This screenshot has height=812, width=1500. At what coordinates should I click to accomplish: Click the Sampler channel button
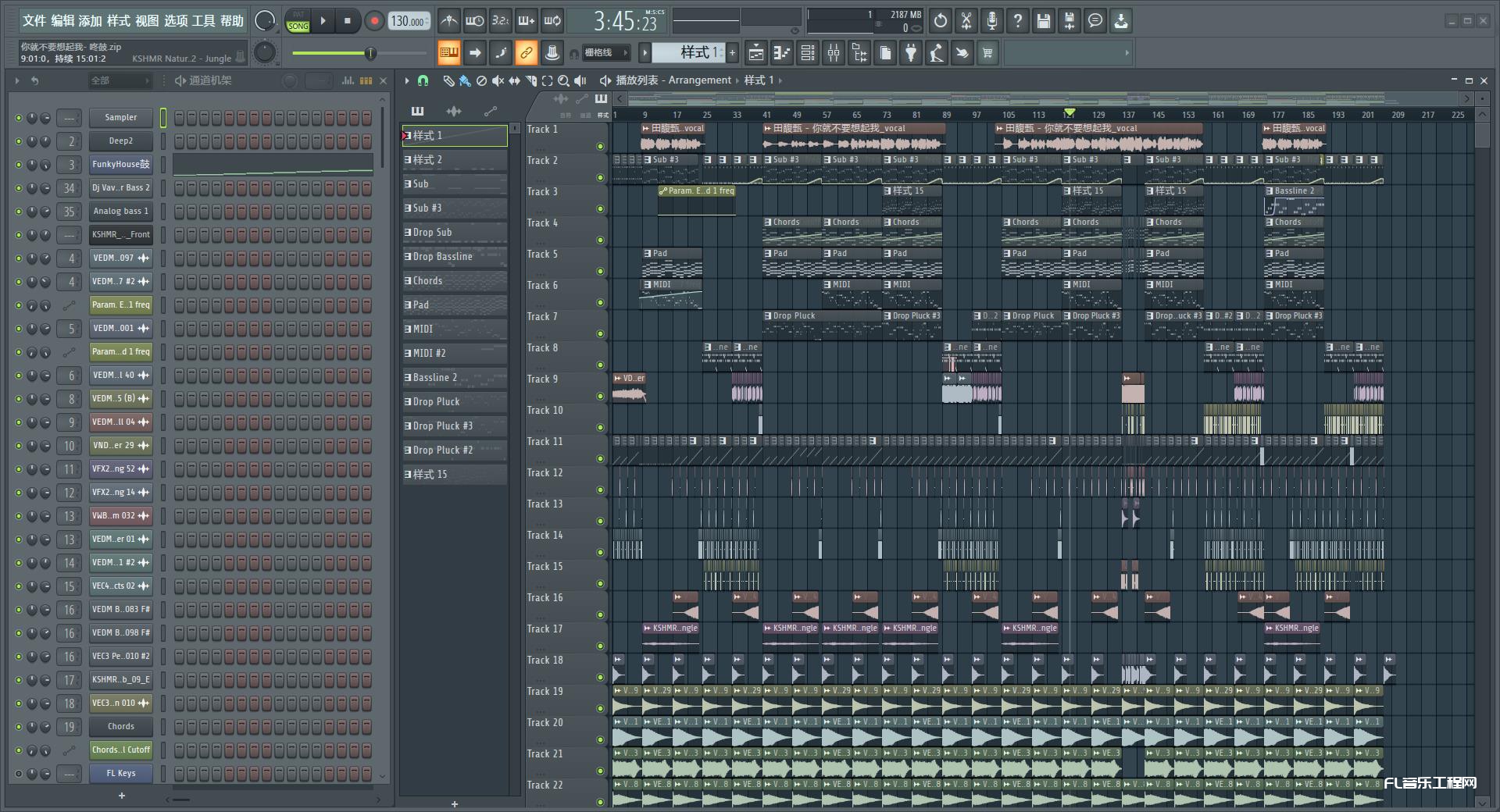(121, 118)
